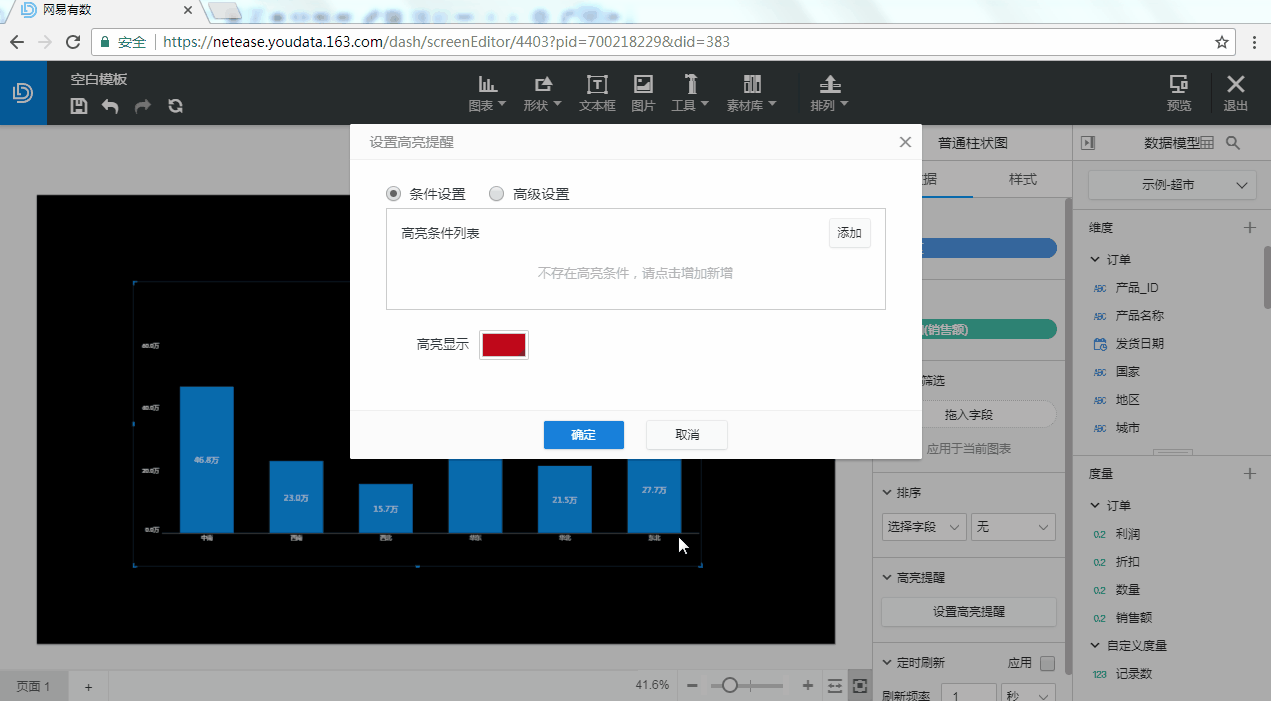Click the zoom slider handle

tap(730, 685)
